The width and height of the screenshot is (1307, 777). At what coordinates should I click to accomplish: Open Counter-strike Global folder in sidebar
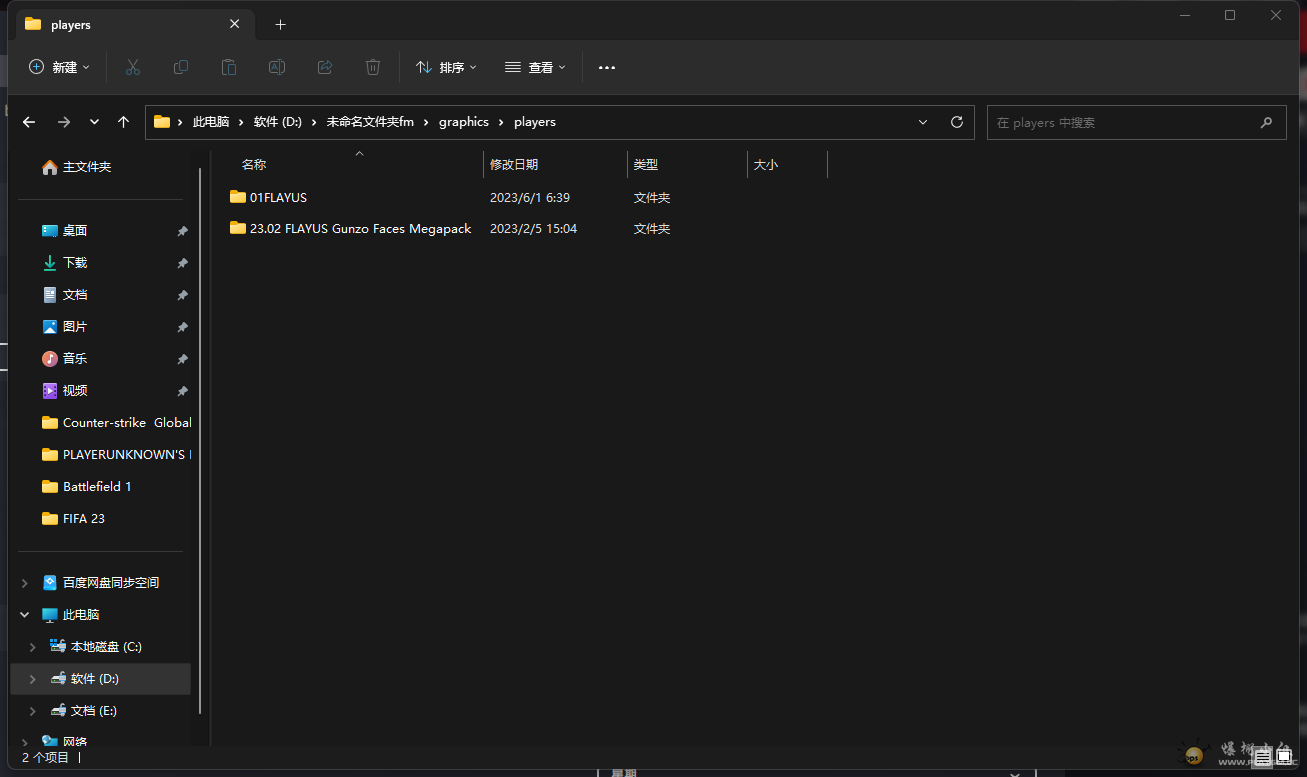pyautogui.click(x=116, y=423)
